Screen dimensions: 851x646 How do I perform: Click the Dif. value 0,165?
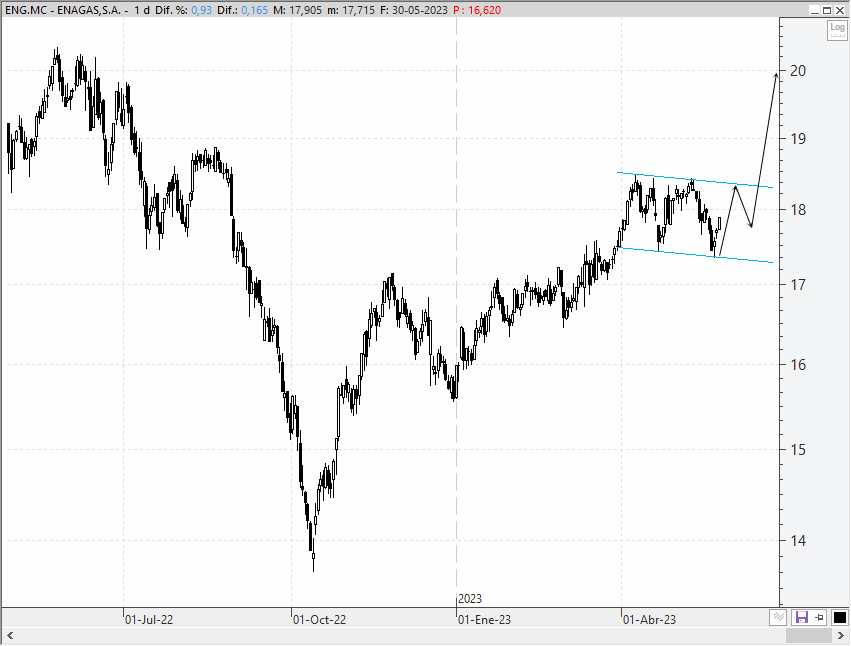point(255,10)
